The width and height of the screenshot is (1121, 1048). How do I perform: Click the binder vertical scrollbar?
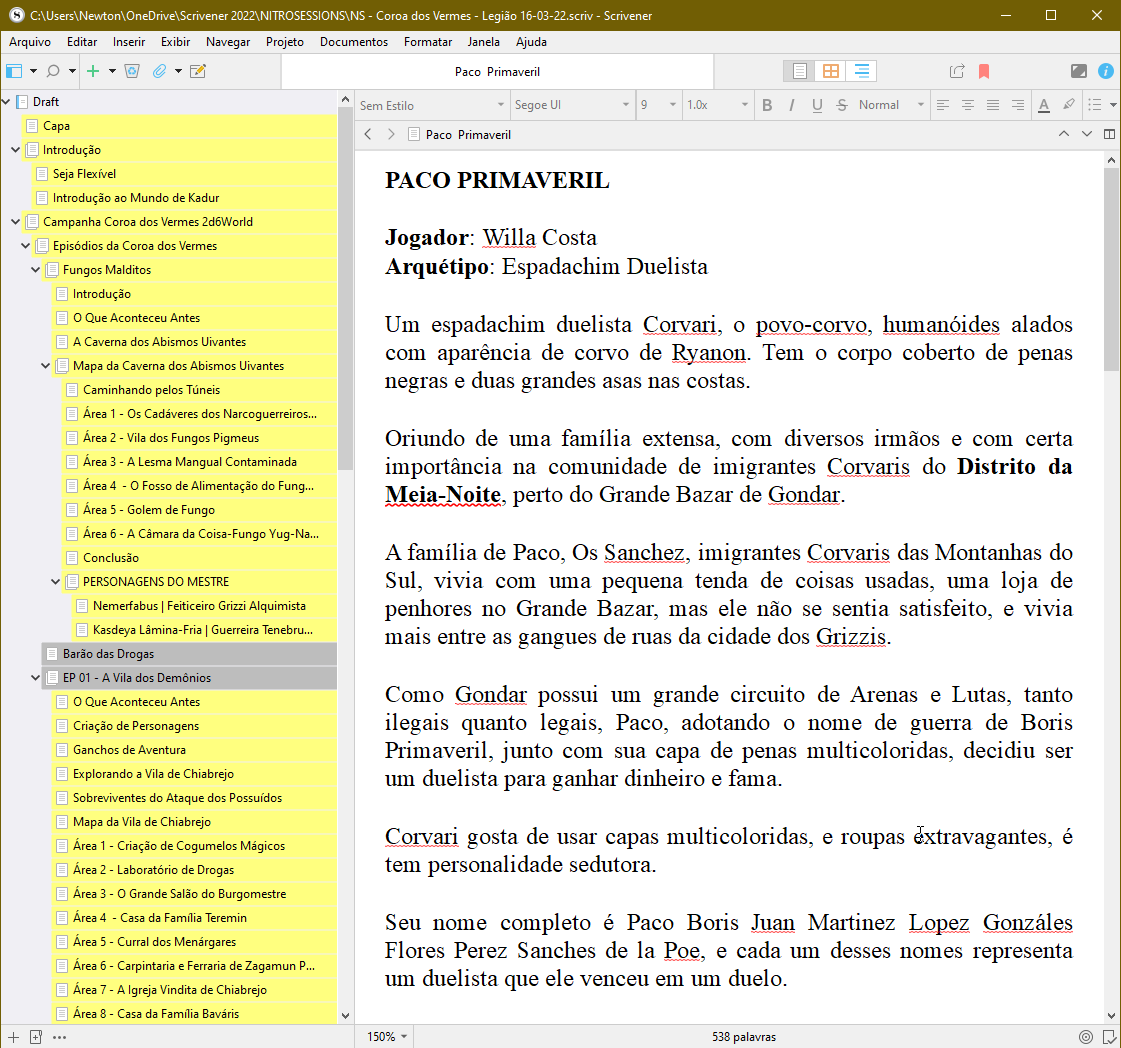pos(345,286)
